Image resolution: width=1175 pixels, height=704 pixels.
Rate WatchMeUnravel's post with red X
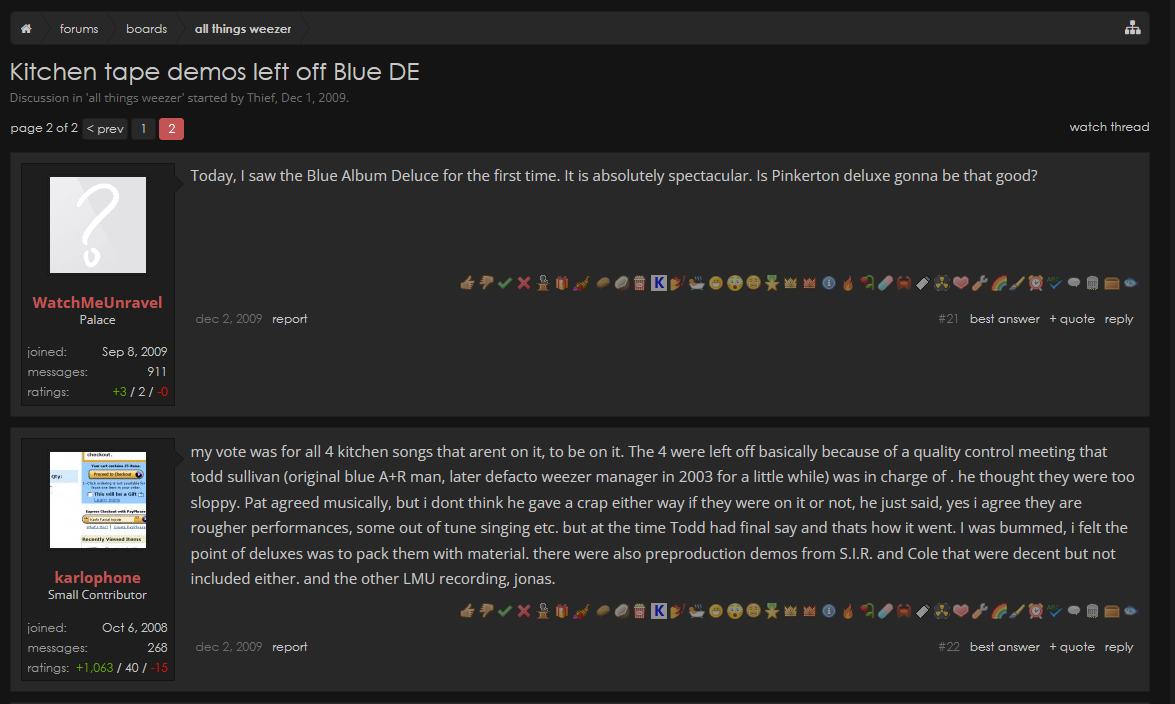click(524, 283)
